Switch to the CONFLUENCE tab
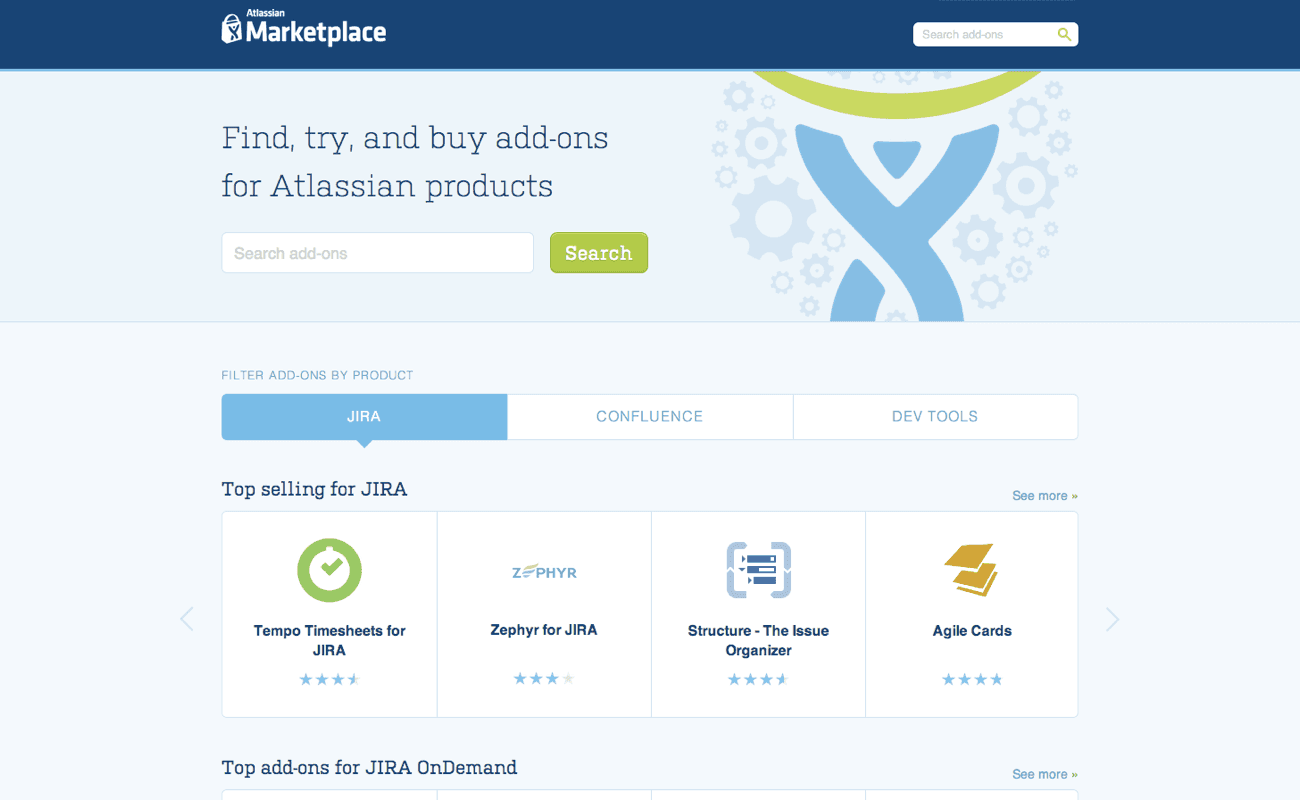The image size is (1300, 800). [650, 416]
